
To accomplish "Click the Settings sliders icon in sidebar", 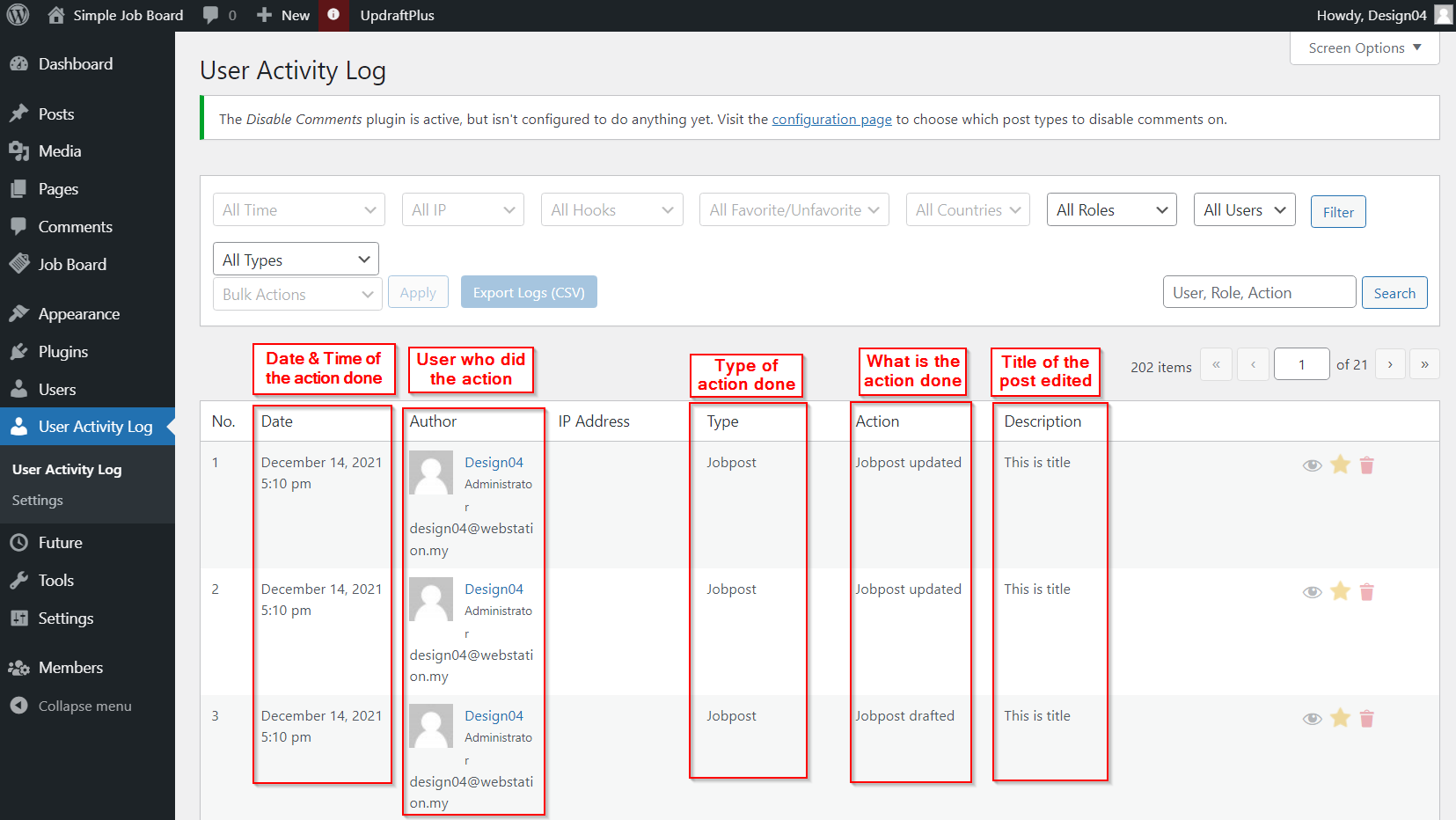I will 19,619.
